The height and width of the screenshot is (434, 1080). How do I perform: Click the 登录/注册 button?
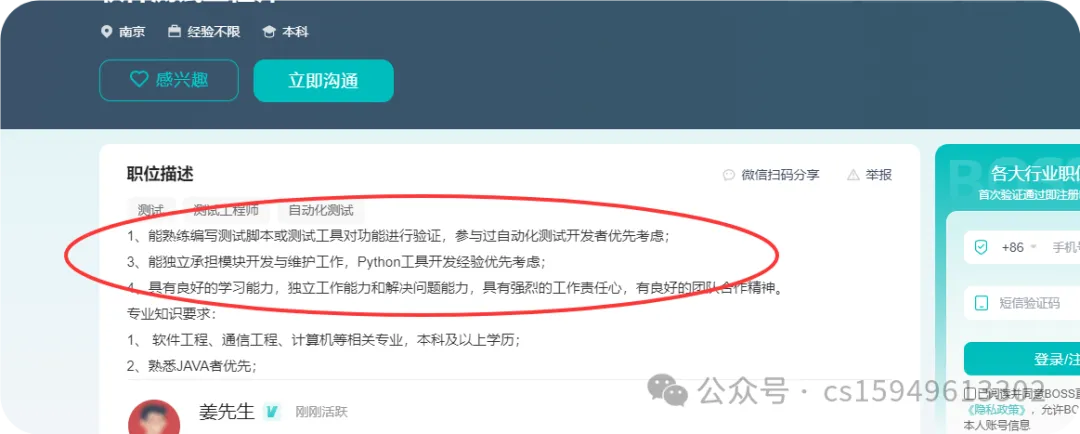(x=1022, y=359)
